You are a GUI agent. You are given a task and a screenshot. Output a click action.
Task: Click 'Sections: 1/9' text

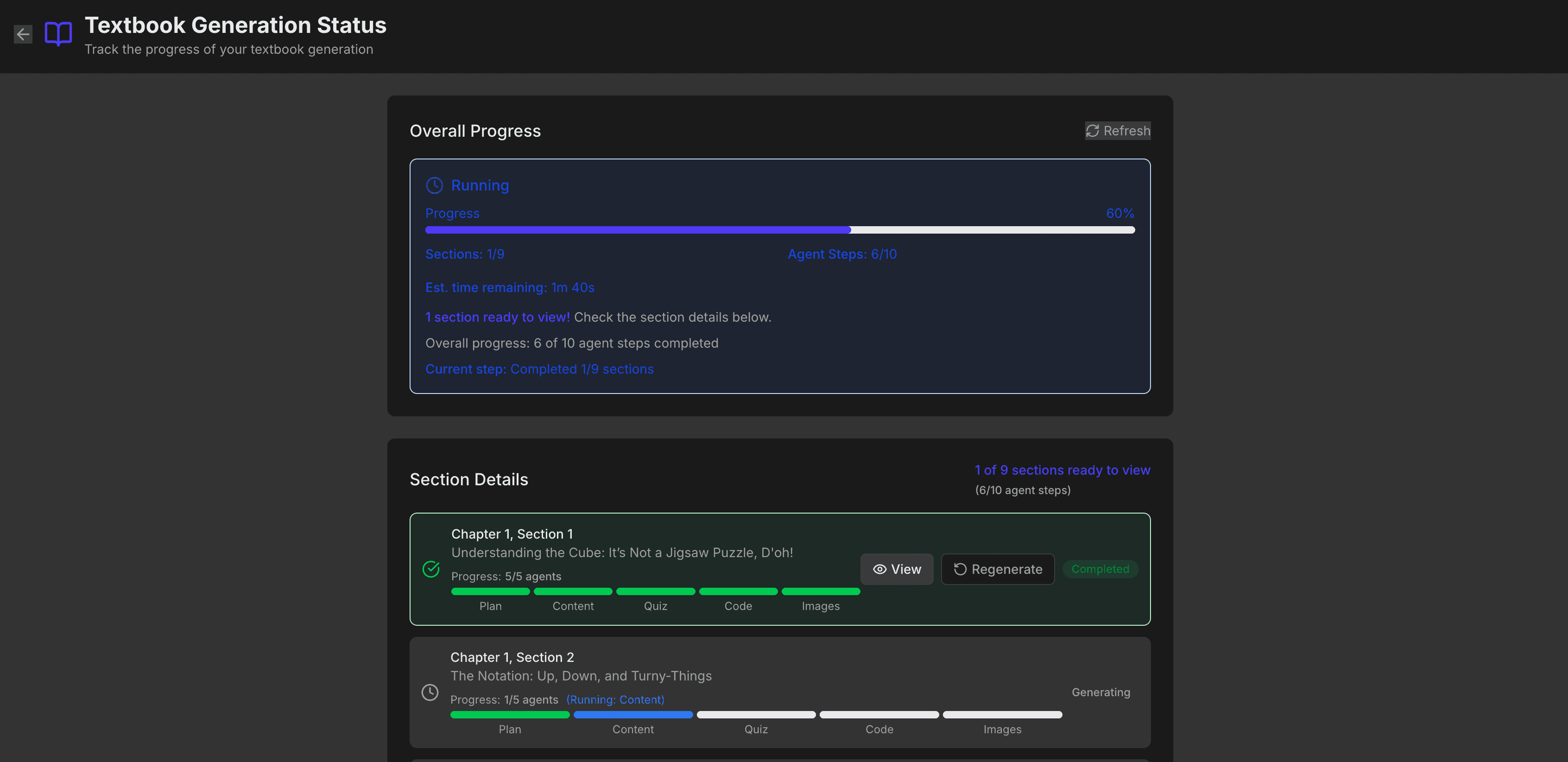(x=465, y=254)
